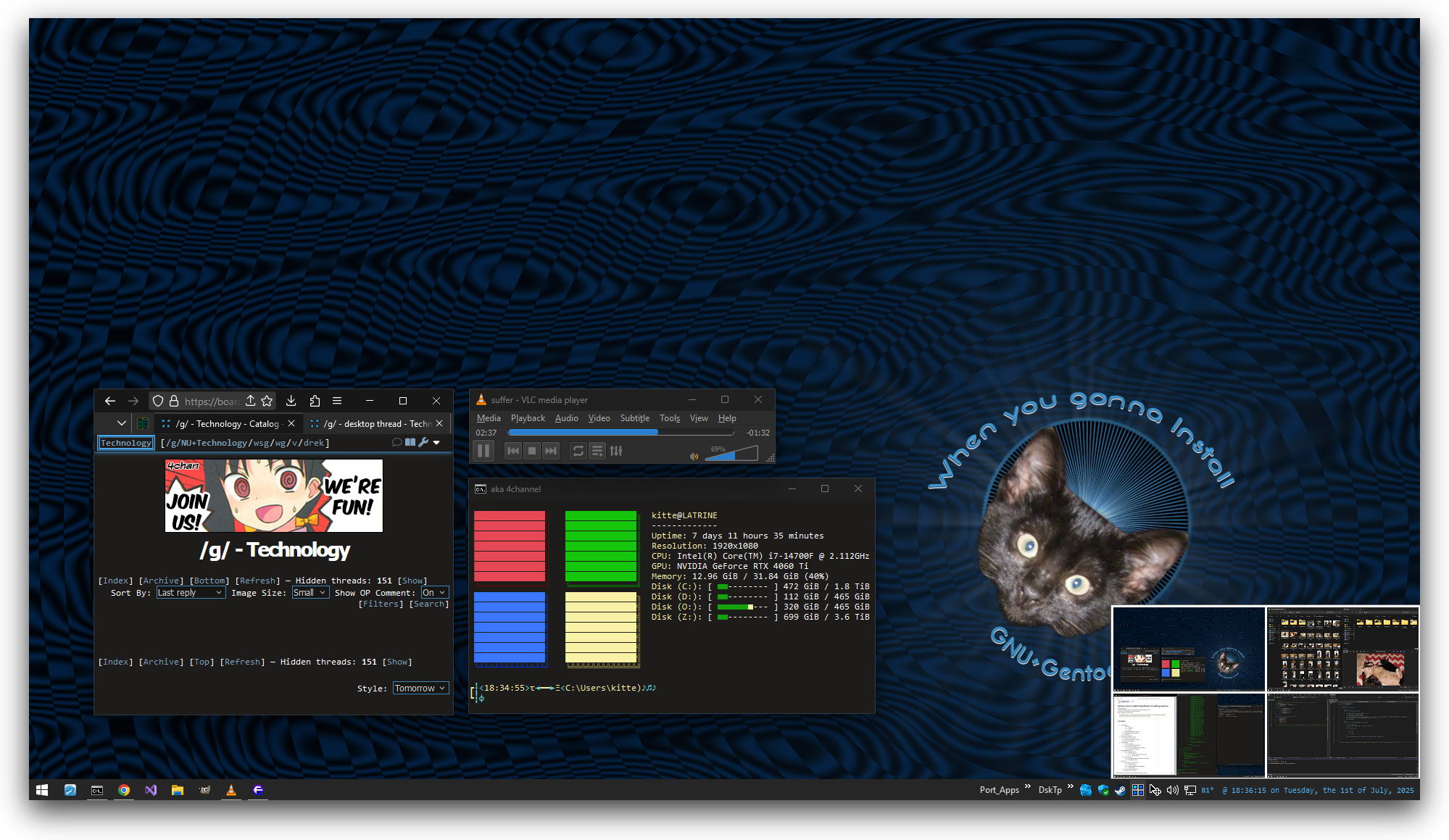The height and width of the screenshot is (840, 1449).
Task: Skip to next track in VLC
Action: pyautogui.click(x=551, y=451)
